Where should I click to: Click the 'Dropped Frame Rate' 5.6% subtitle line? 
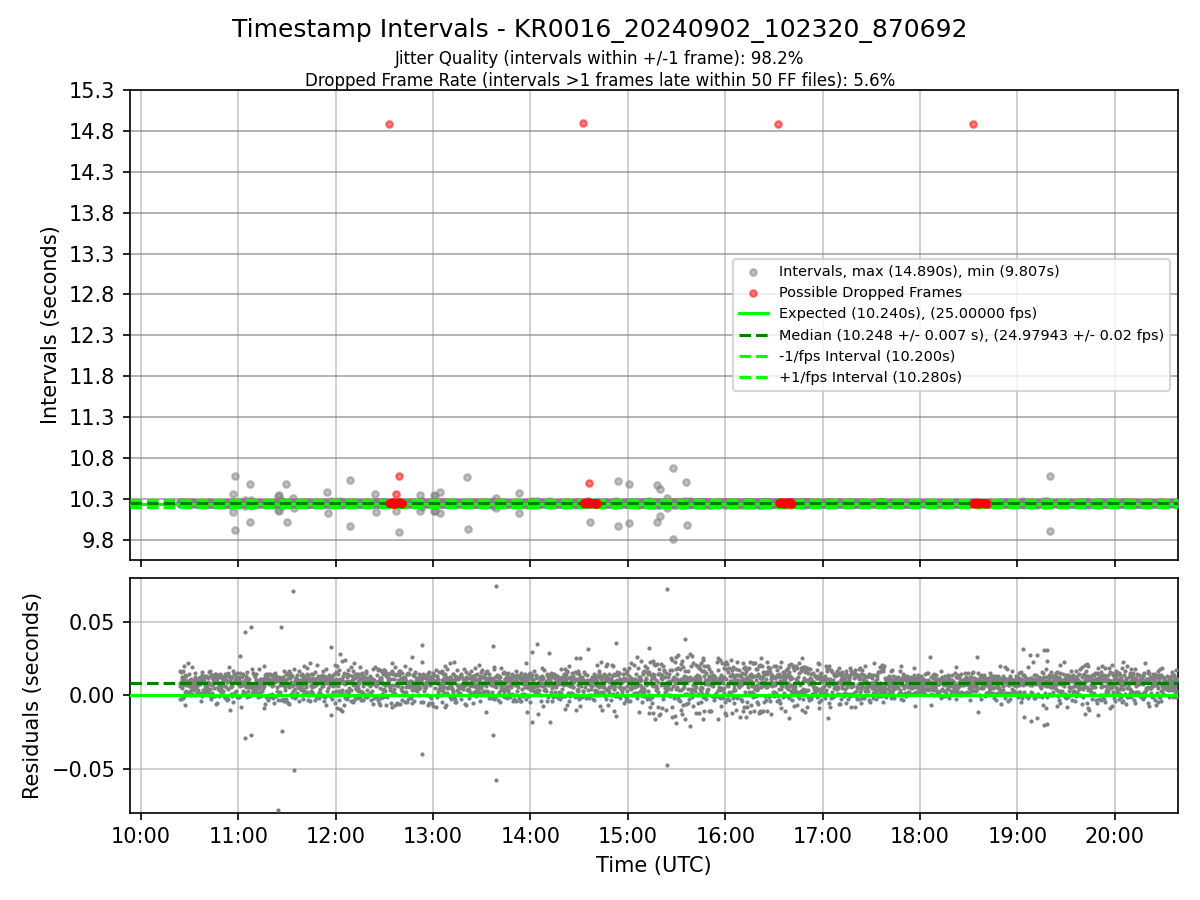(x=599, y=80)
